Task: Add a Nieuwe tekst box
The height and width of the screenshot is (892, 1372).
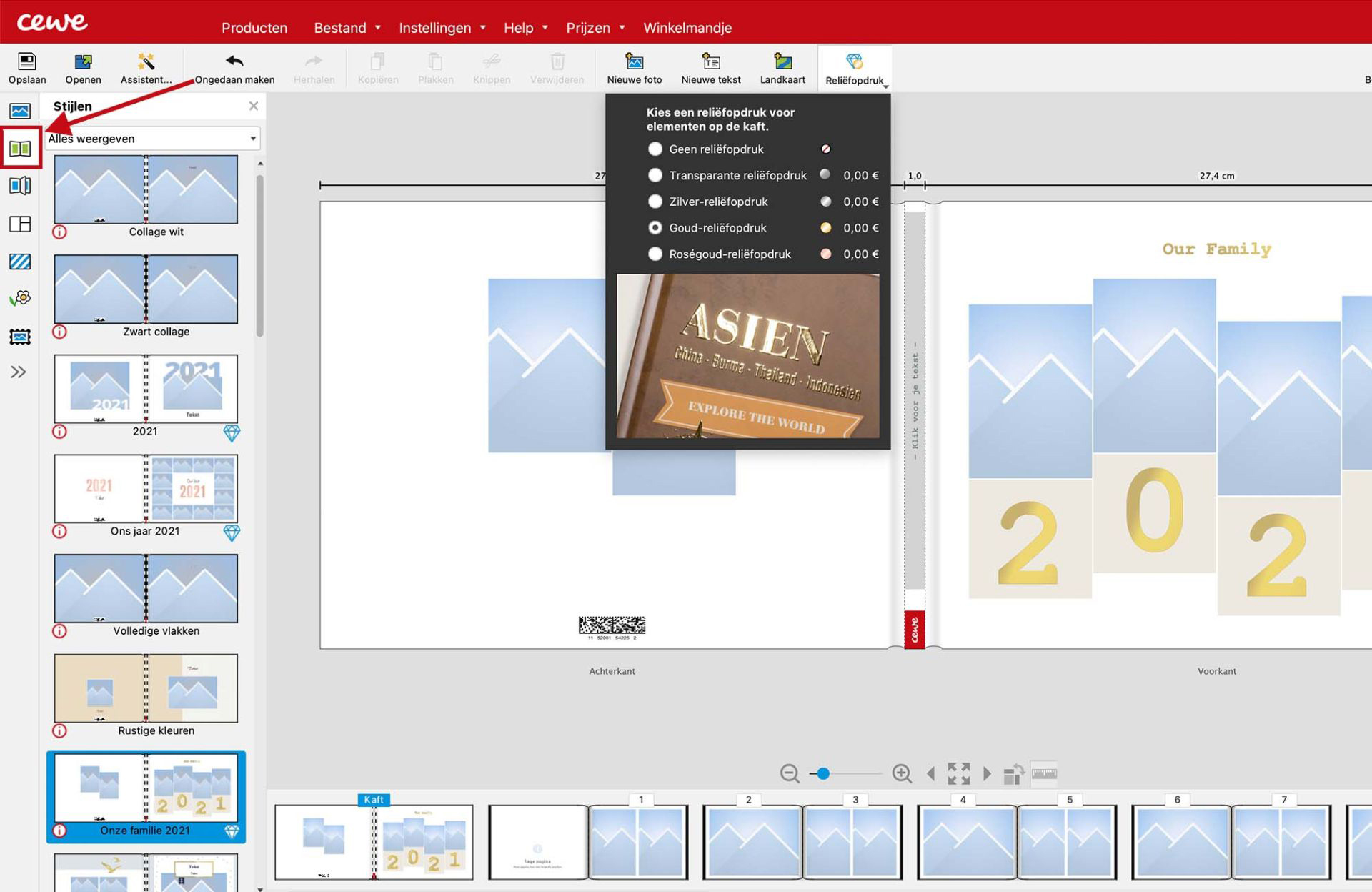Action: [710, 62]
